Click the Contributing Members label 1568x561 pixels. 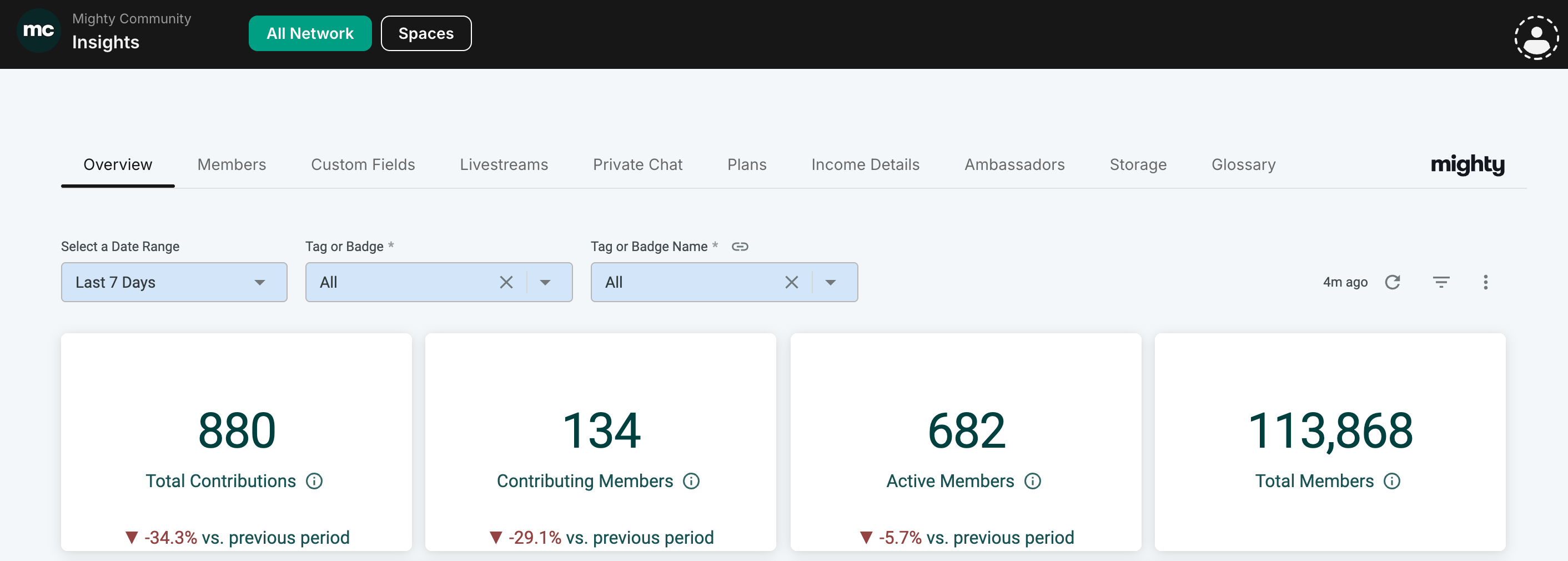click(x=585, y=481)
